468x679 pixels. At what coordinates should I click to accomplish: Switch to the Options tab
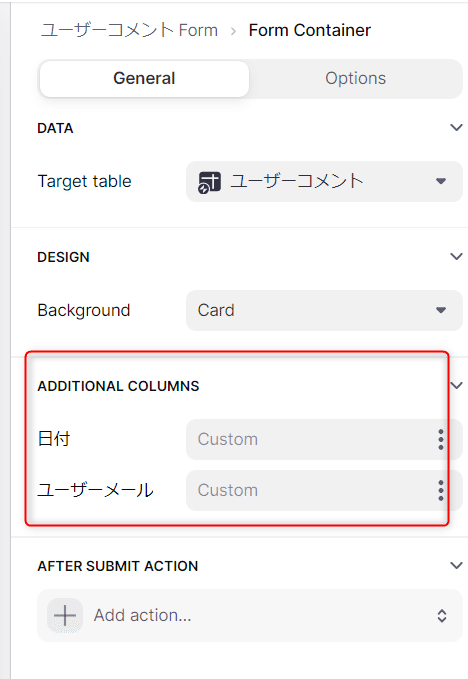coord(355,79)
